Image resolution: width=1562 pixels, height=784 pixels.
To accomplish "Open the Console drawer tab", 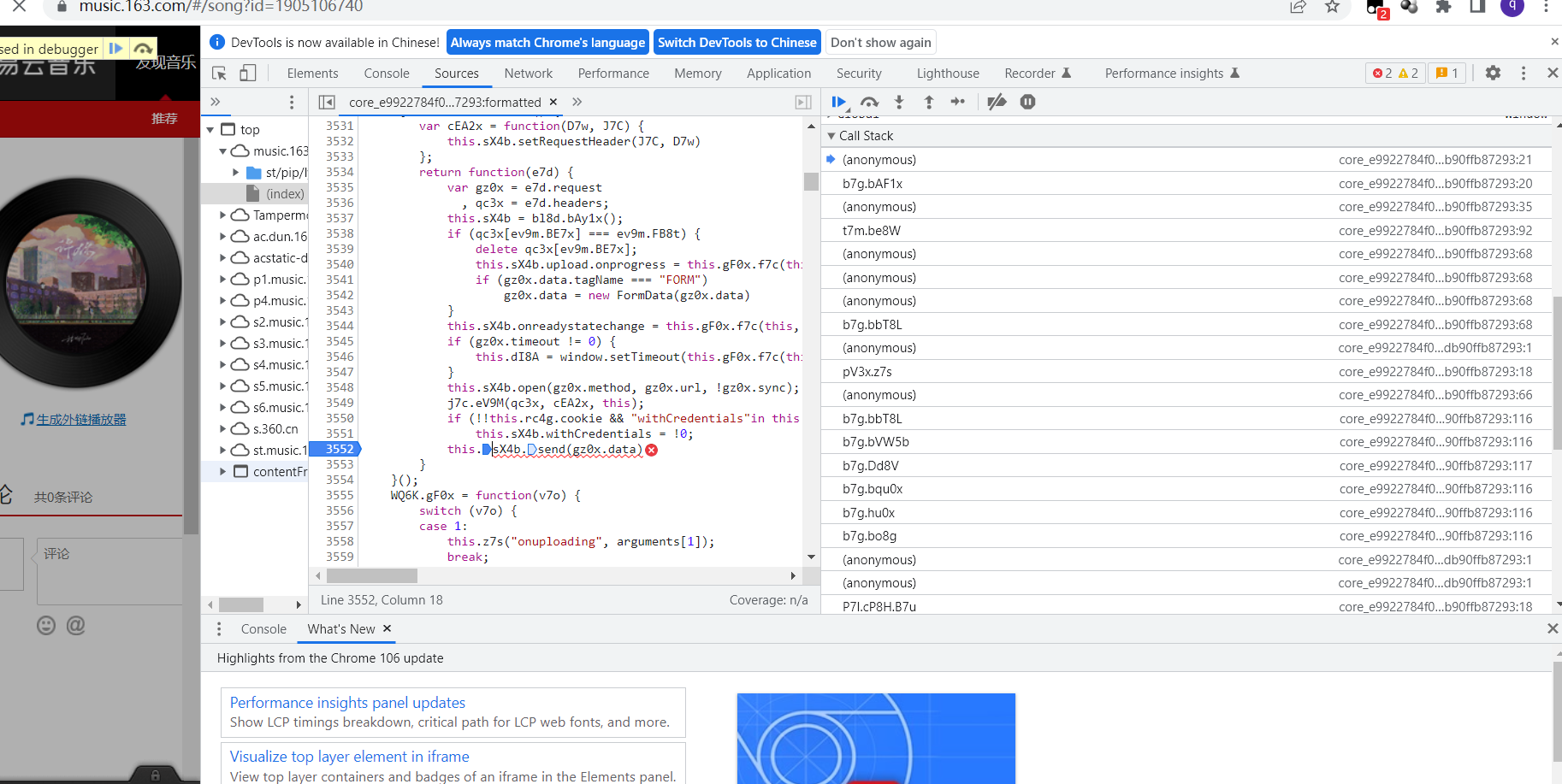I will click(x=263, y=629).
